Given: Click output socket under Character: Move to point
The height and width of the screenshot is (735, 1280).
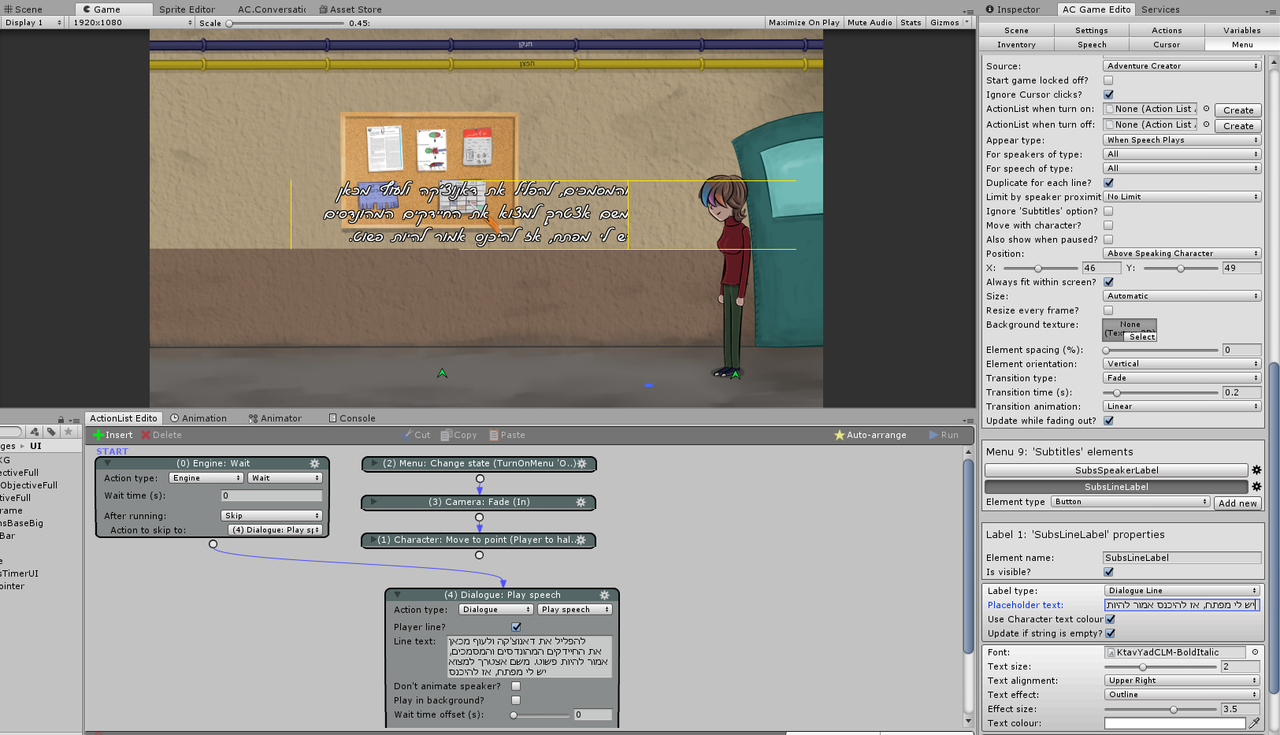Looking at the screenshot, I should point(479,555).
